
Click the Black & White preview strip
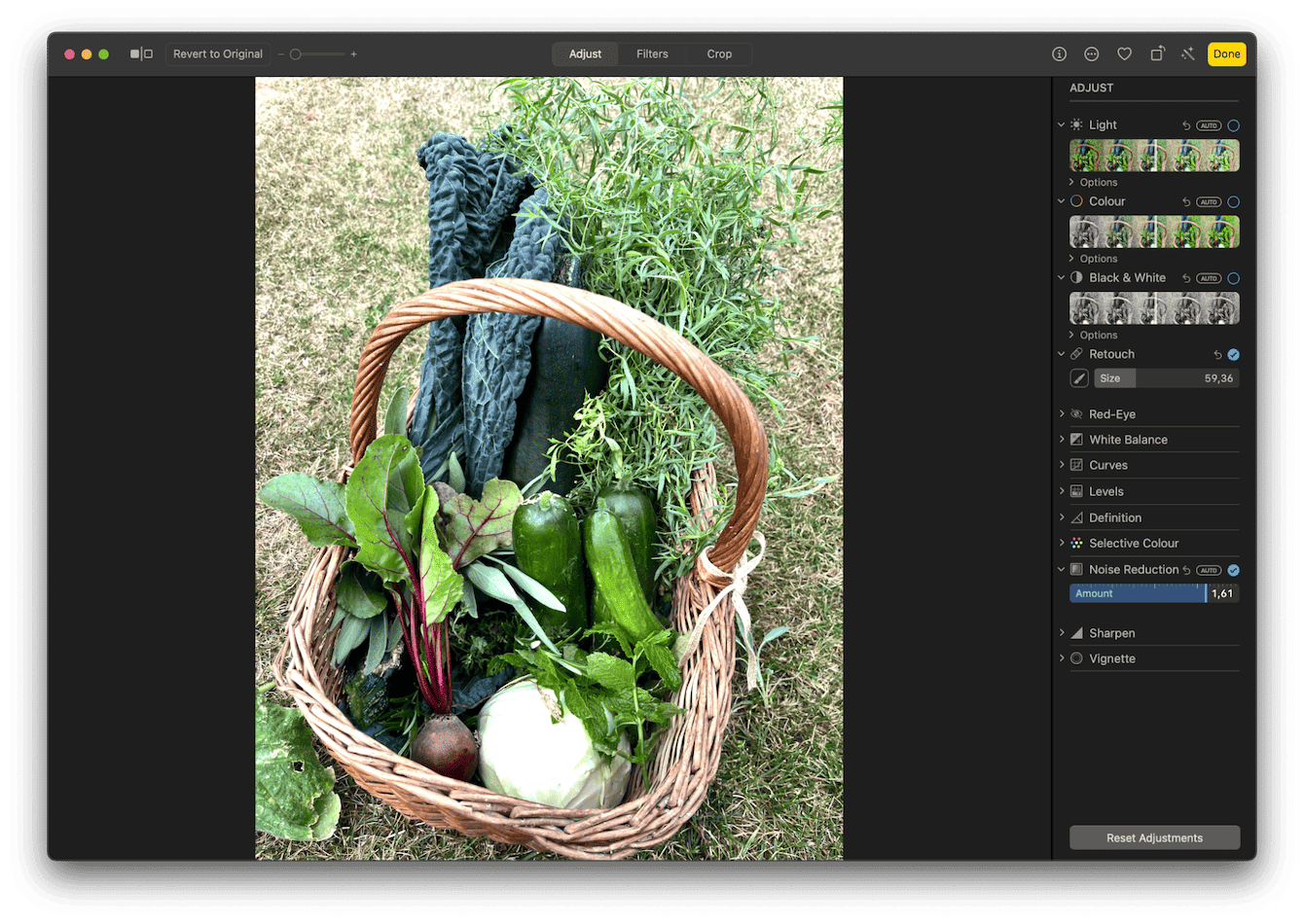pyautogui.click(x=1153, y=308)
